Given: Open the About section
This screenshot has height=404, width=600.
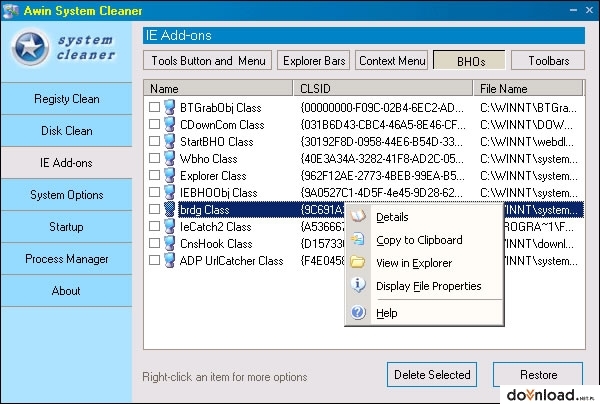Looking at the screenshot, I should (x=67, y=291).
